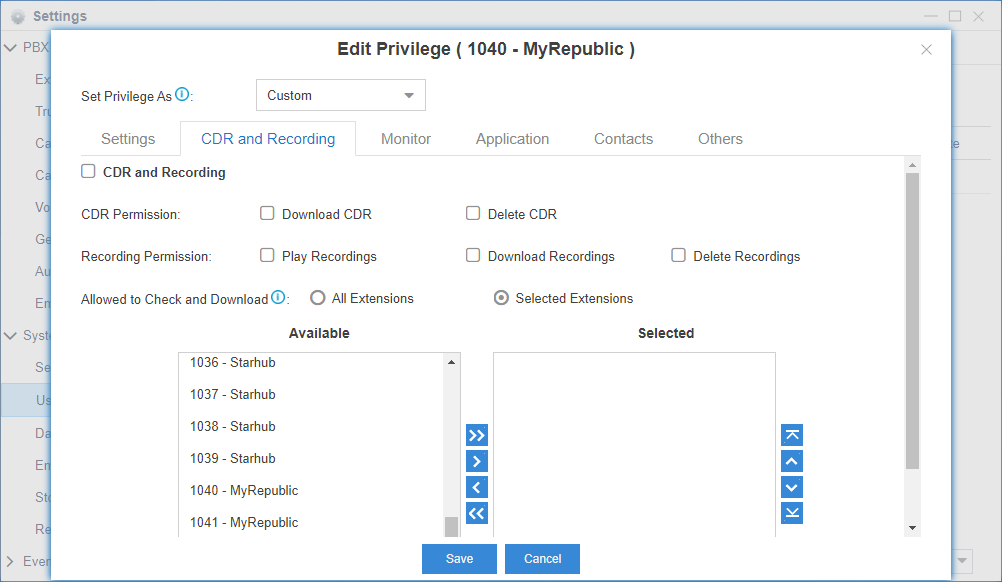This screenshot has width=1002, height=582.
Task: Select the All Extensions radio button
Action: point(318,298)
